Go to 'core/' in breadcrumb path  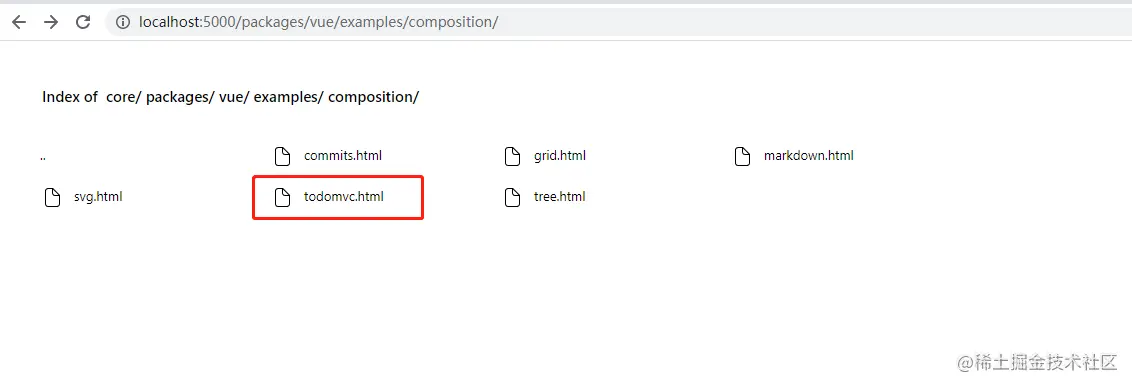123,97
